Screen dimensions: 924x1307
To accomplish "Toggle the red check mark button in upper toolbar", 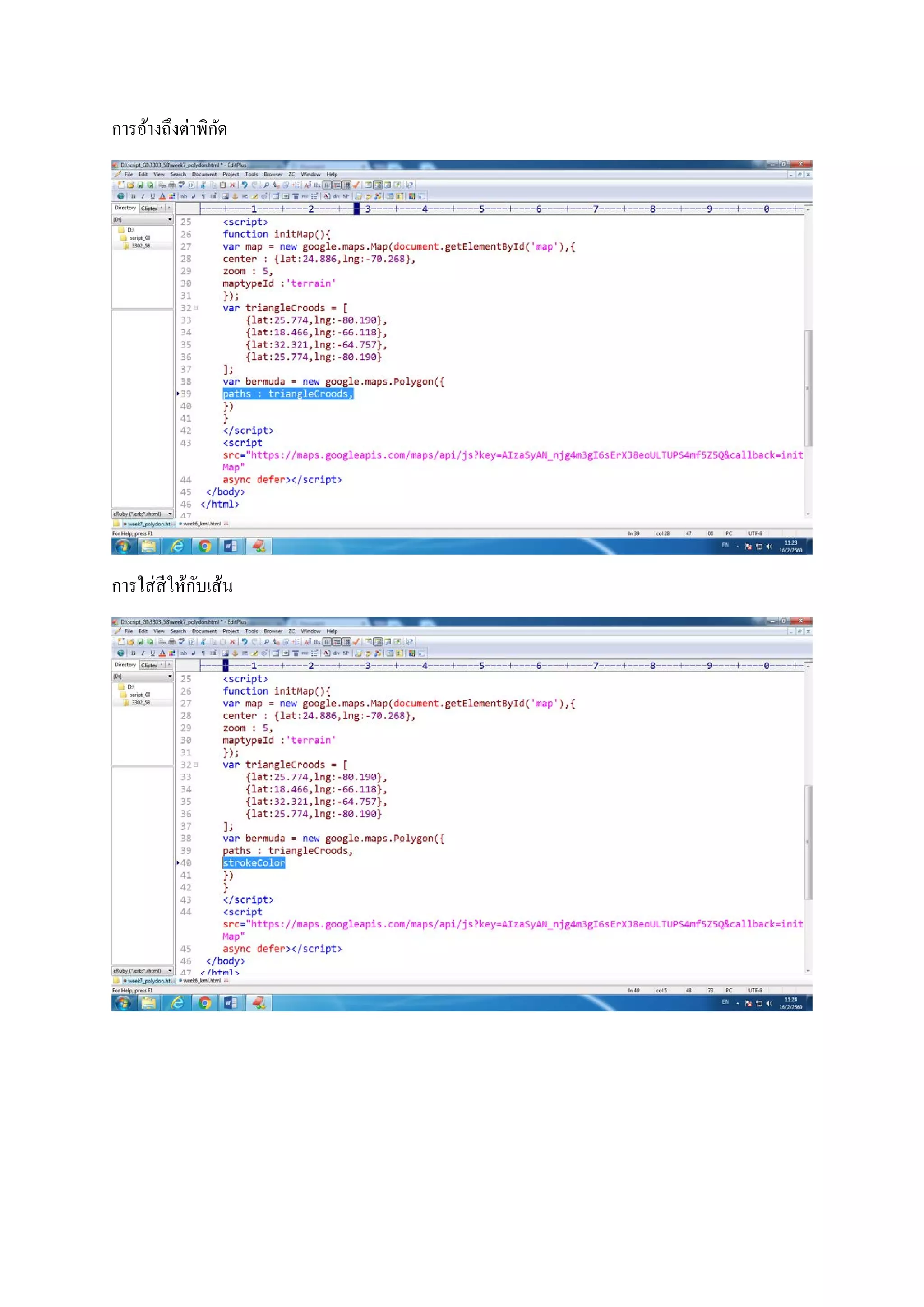I will (x=356, y=185).
